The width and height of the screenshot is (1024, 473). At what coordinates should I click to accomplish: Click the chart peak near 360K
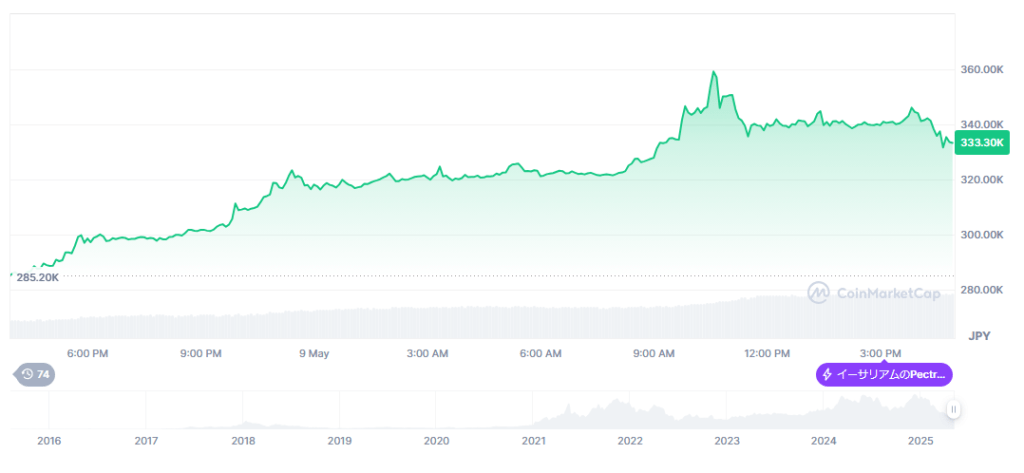click(713, 72)
